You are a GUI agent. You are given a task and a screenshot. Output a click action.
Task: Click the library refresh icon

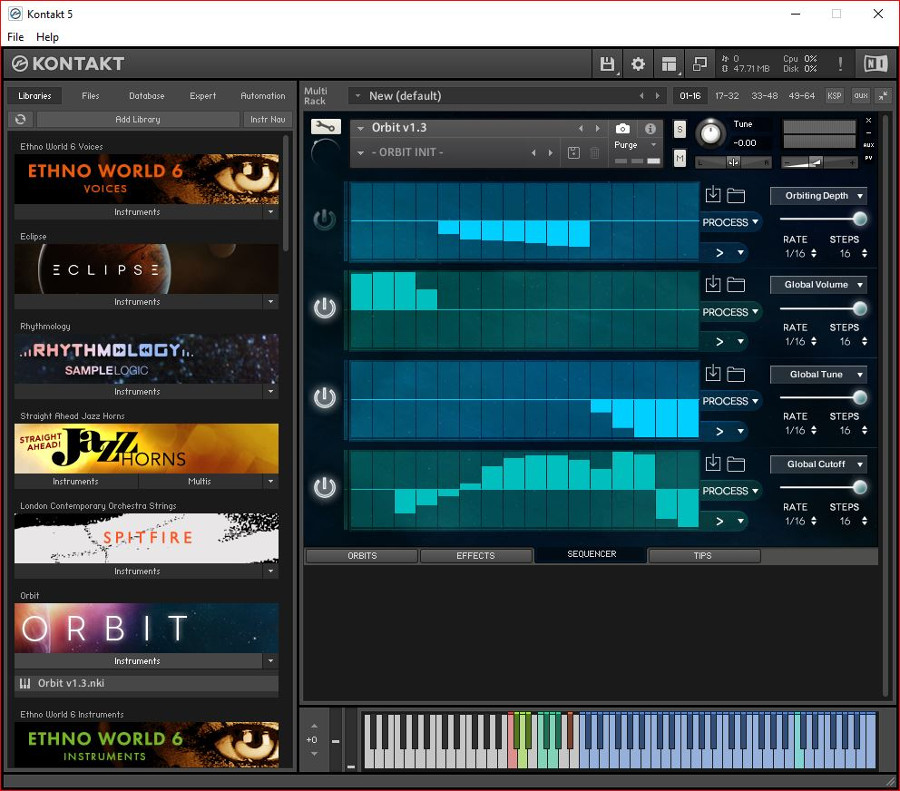click(x=21, y=119)
